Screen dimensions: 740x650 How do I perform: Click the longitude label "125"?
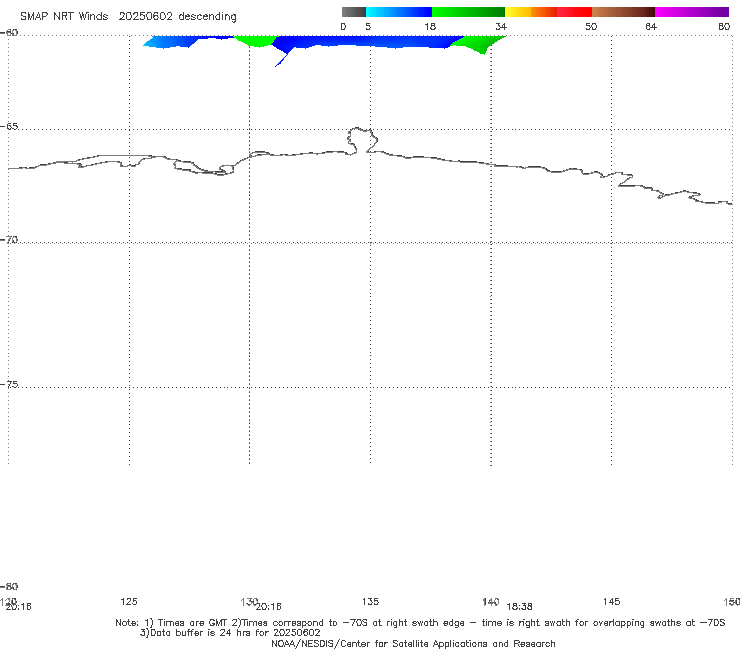pyautogui.click(x=129, y=602)
